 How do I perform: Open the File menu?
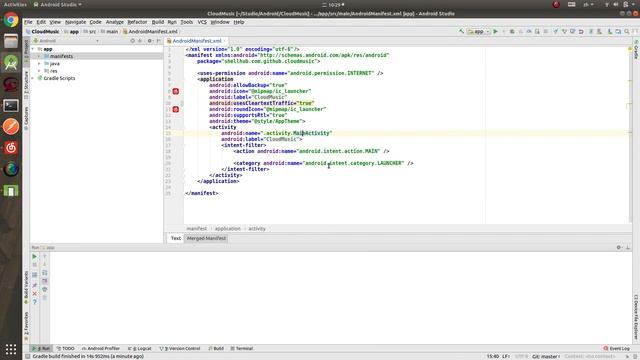point(28,22)
